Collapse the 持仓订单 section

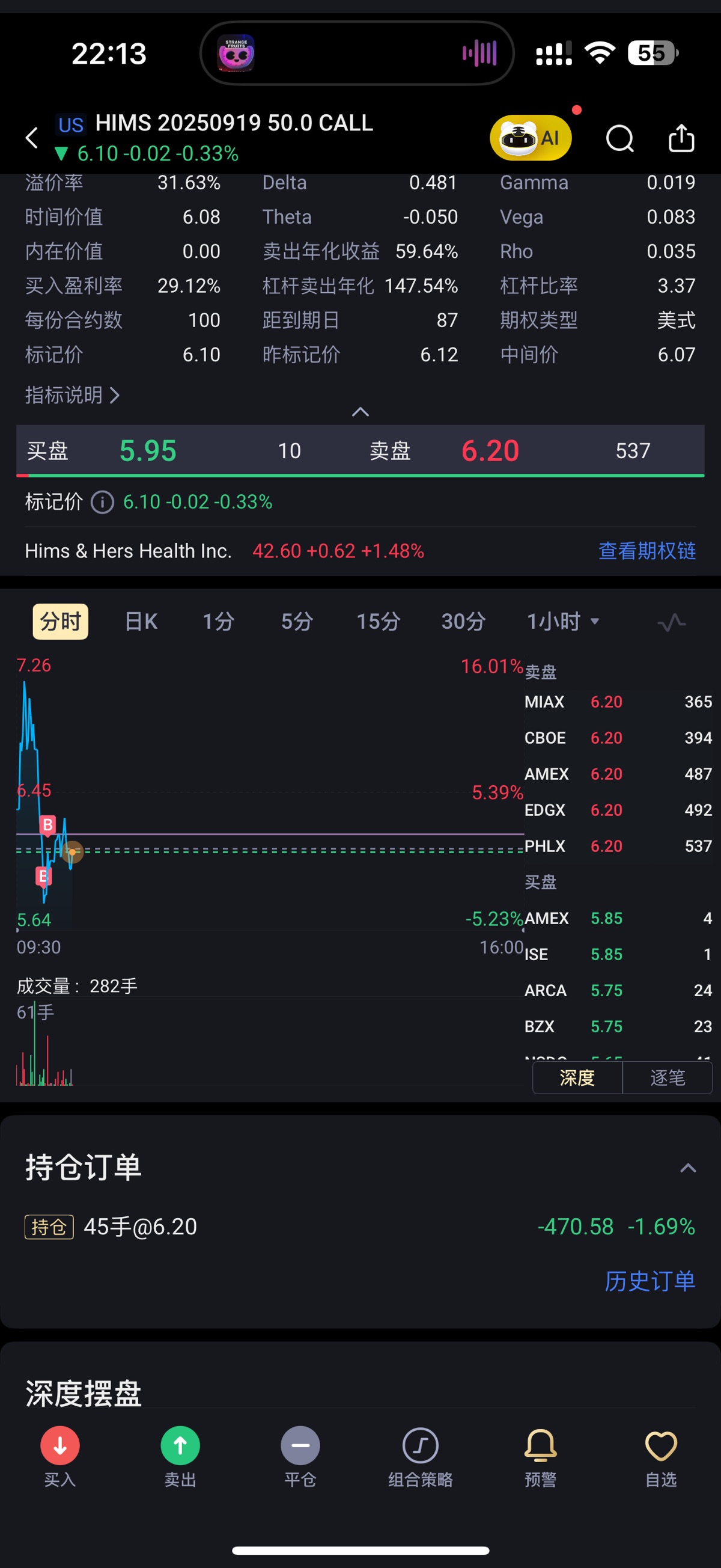(x=687, y=1168)
